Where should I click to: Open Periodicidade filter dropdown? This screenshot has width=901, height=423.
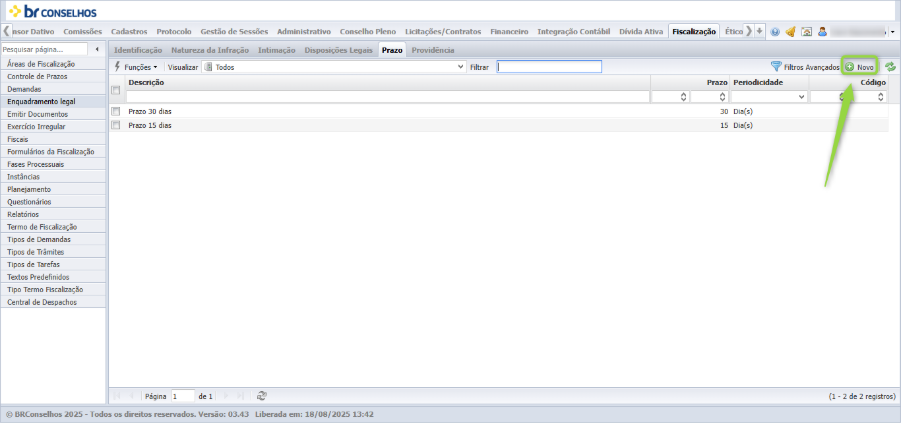pyautogui.click(x=802, y=98)
